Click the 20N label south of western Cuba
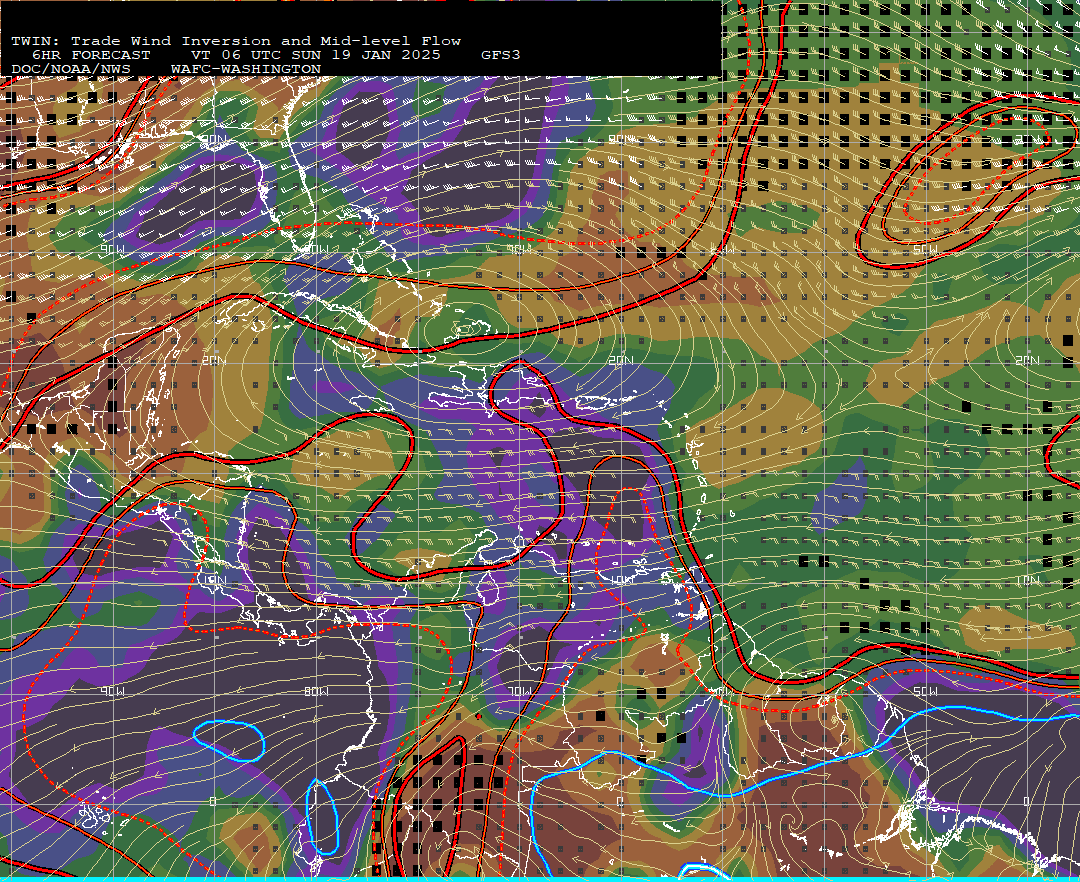This screenshot has width=1080, height=882. [214, 361]
